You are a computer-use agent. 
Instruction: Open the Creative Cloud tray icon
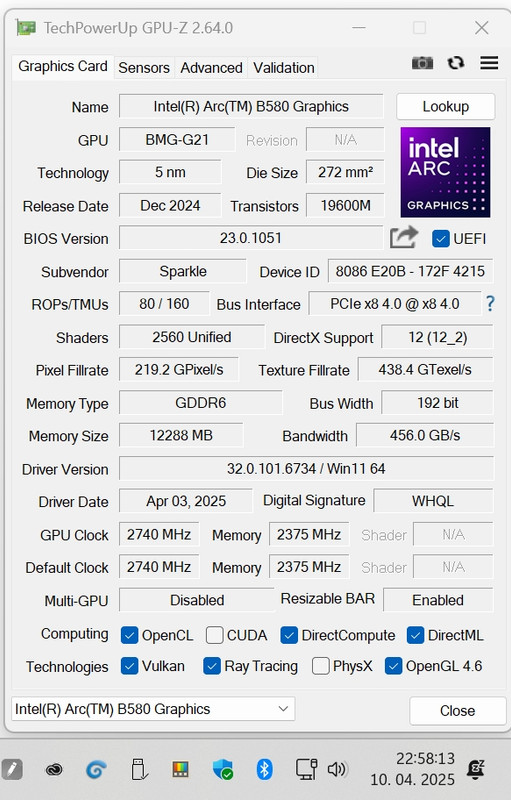point(54,769)
